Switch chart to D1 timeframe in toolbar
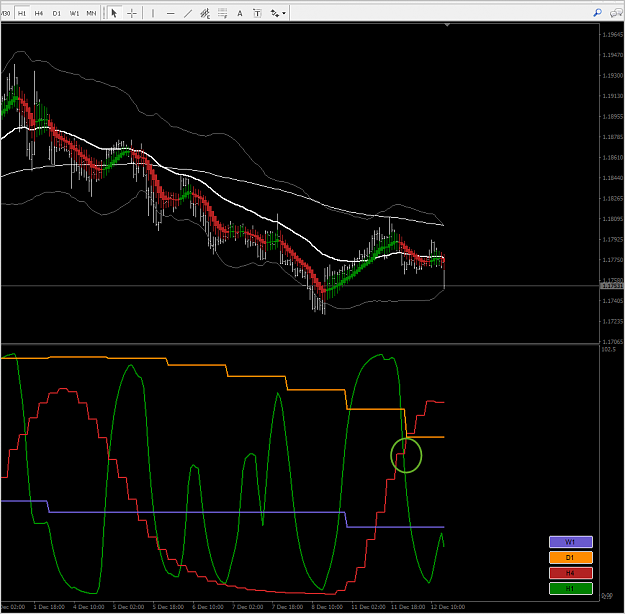The image size is (625, 614). pos(57,13)
